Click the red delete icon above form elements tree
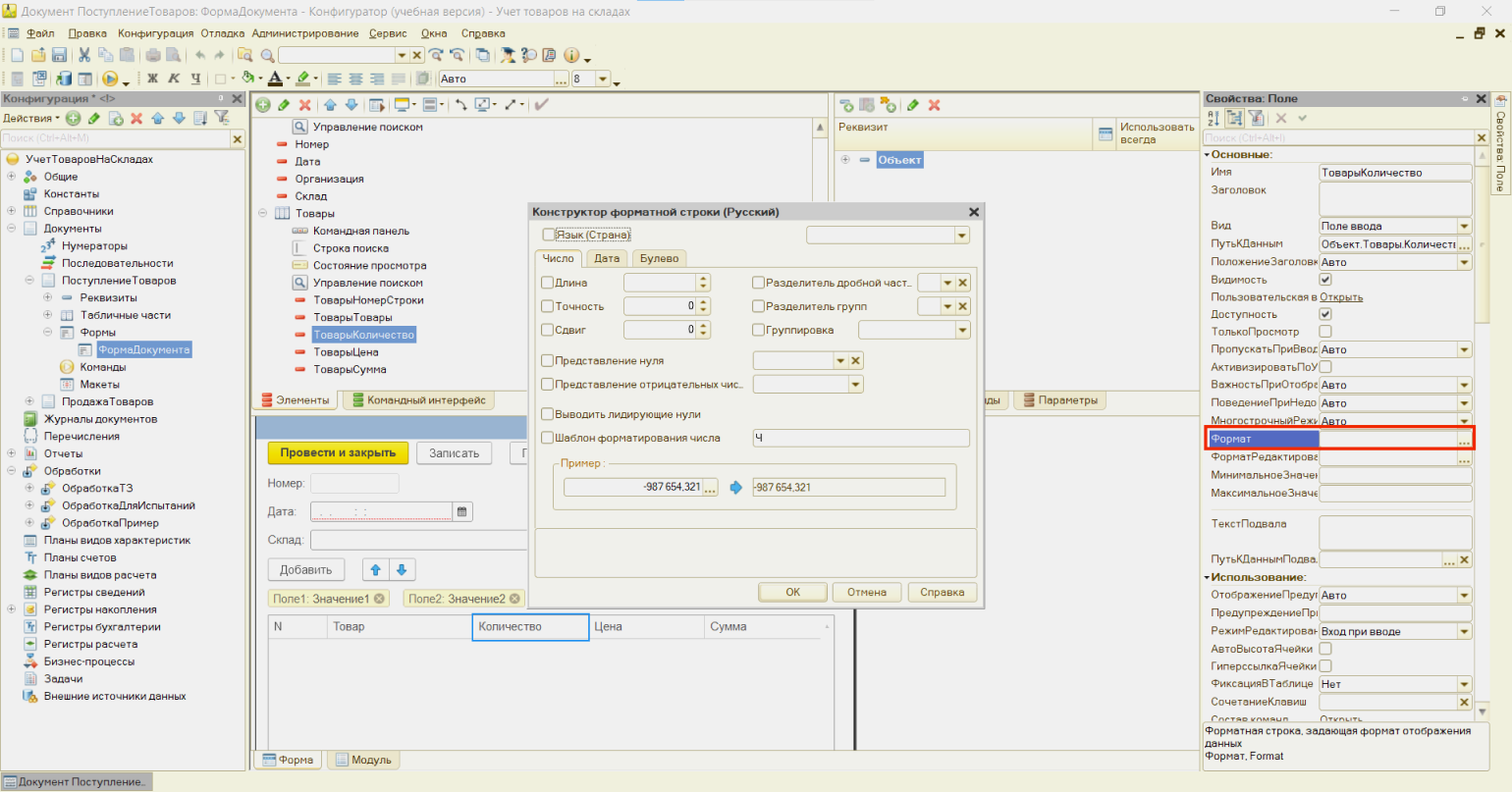Image resolution: width=1512 pixels, height=792 pixels. [304, 105]
